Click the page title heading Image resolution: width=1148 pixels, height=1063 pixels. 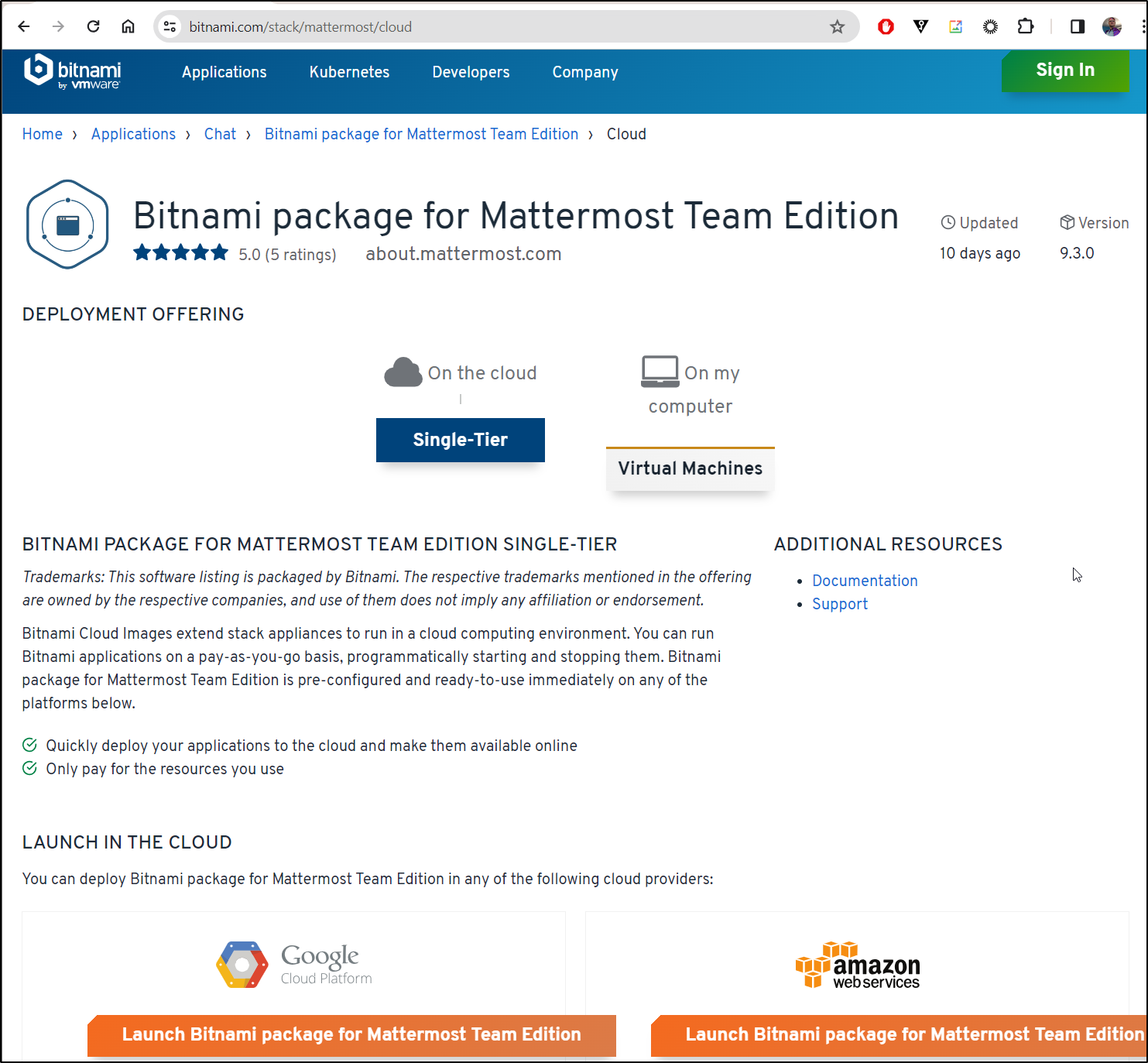pos(516,215)
